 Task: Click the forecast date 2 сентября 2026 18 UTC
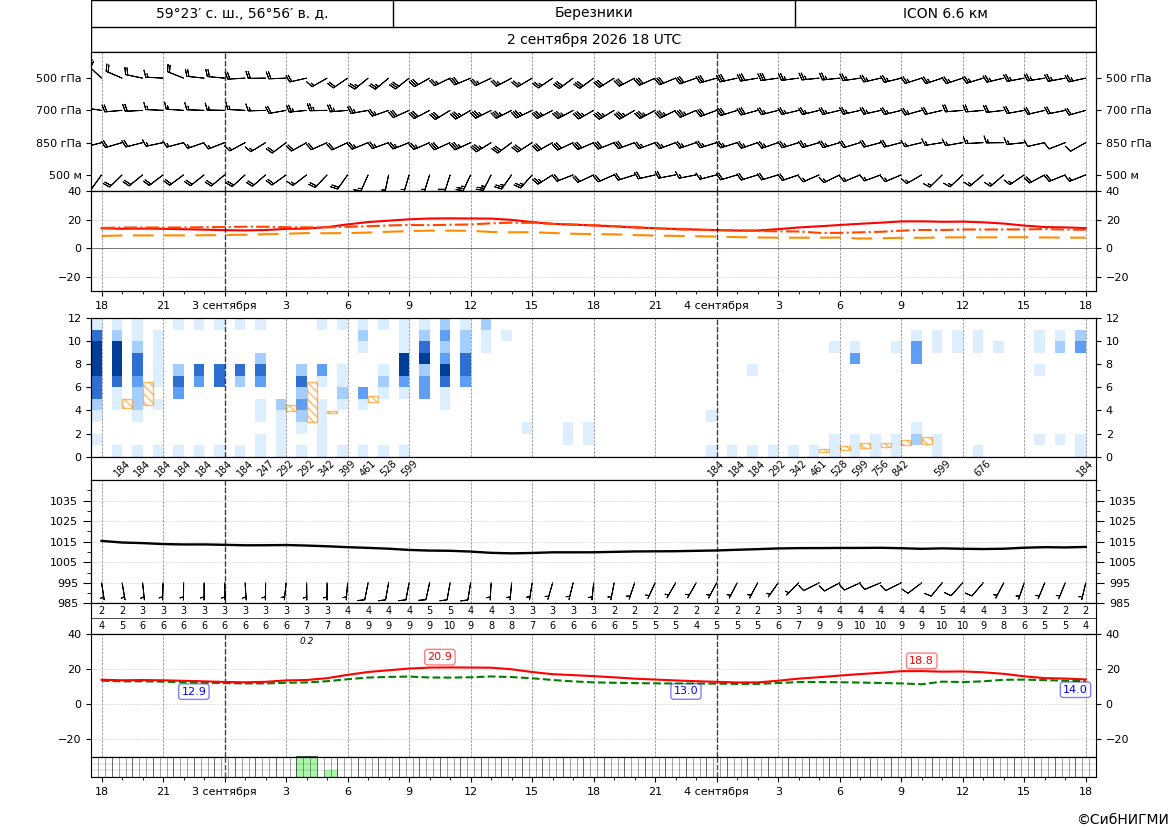click(593, 40)
